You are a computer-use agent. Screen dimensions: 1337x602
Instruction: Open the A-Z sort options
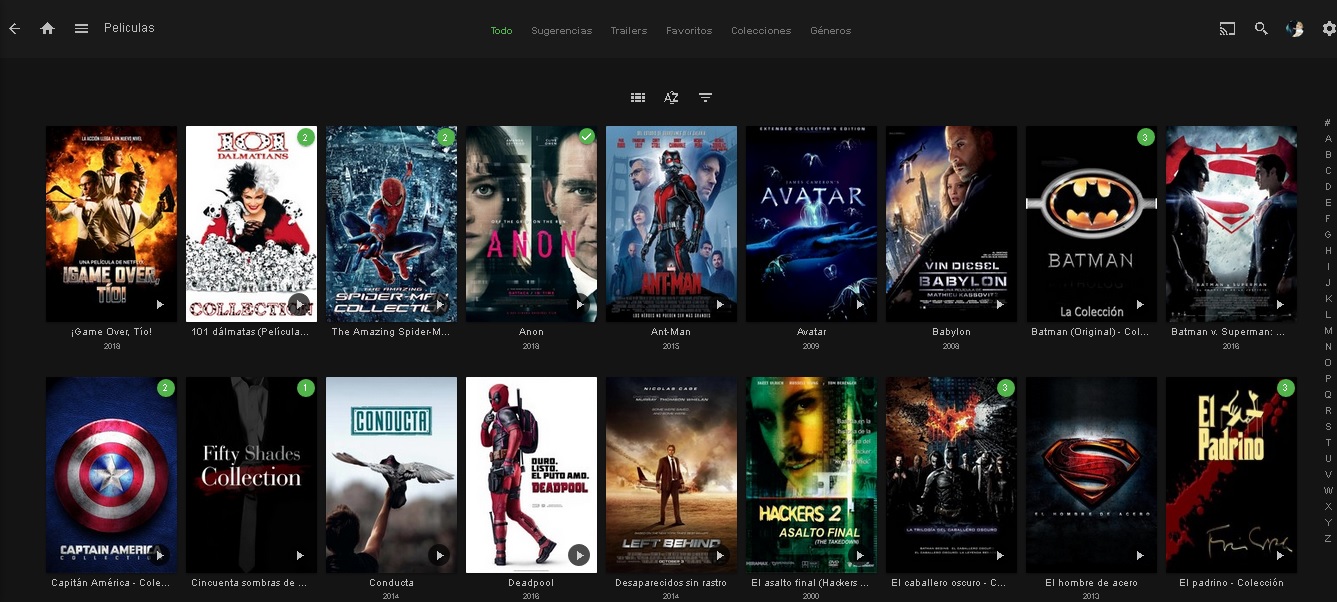click(672, 97)
